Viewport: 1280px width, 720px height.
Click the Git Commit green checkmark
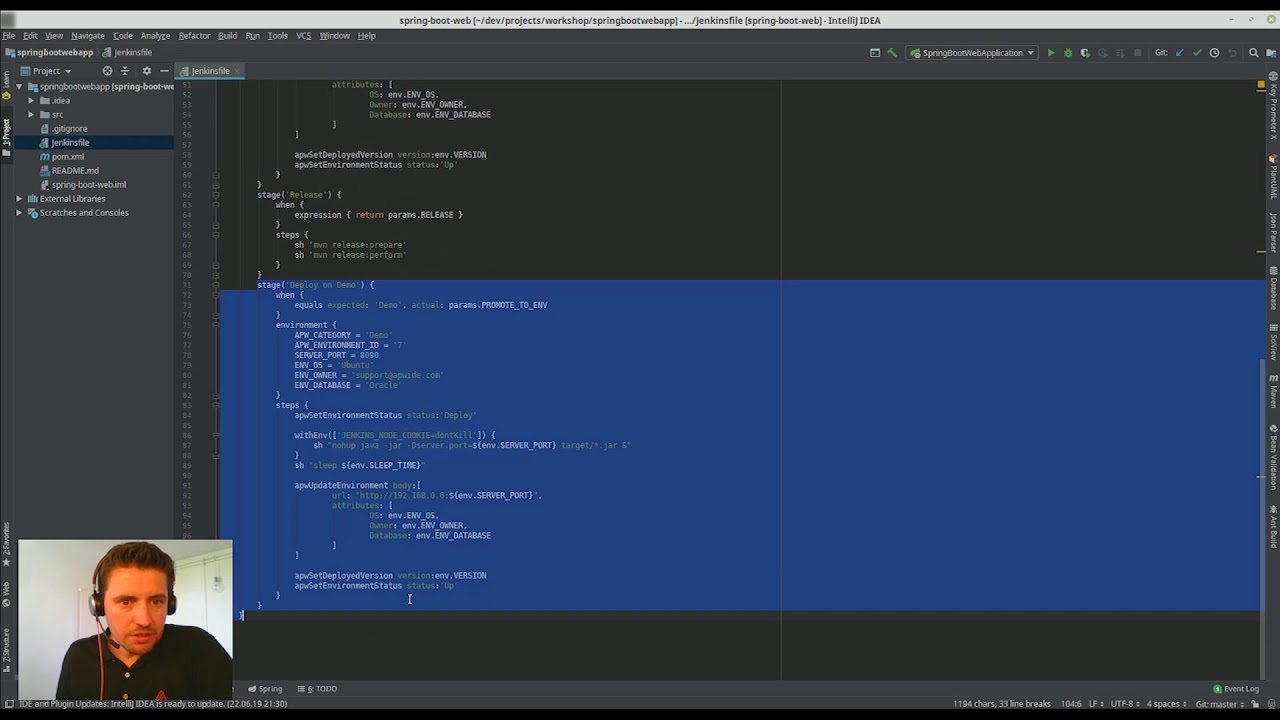click(x=1197, y=53)
